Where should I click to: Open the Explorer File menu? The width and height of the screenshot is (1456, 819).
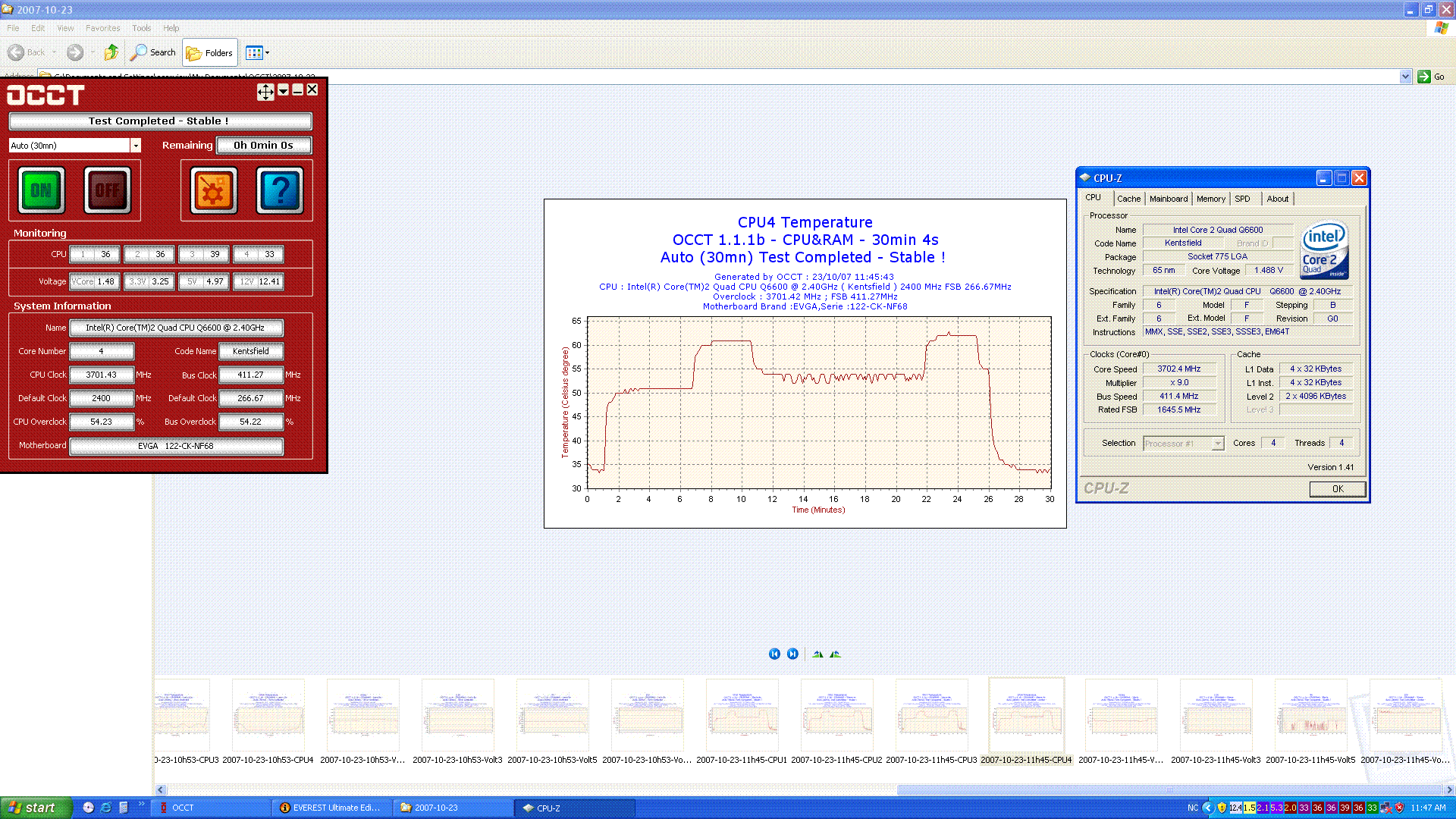tap(13, 28)
